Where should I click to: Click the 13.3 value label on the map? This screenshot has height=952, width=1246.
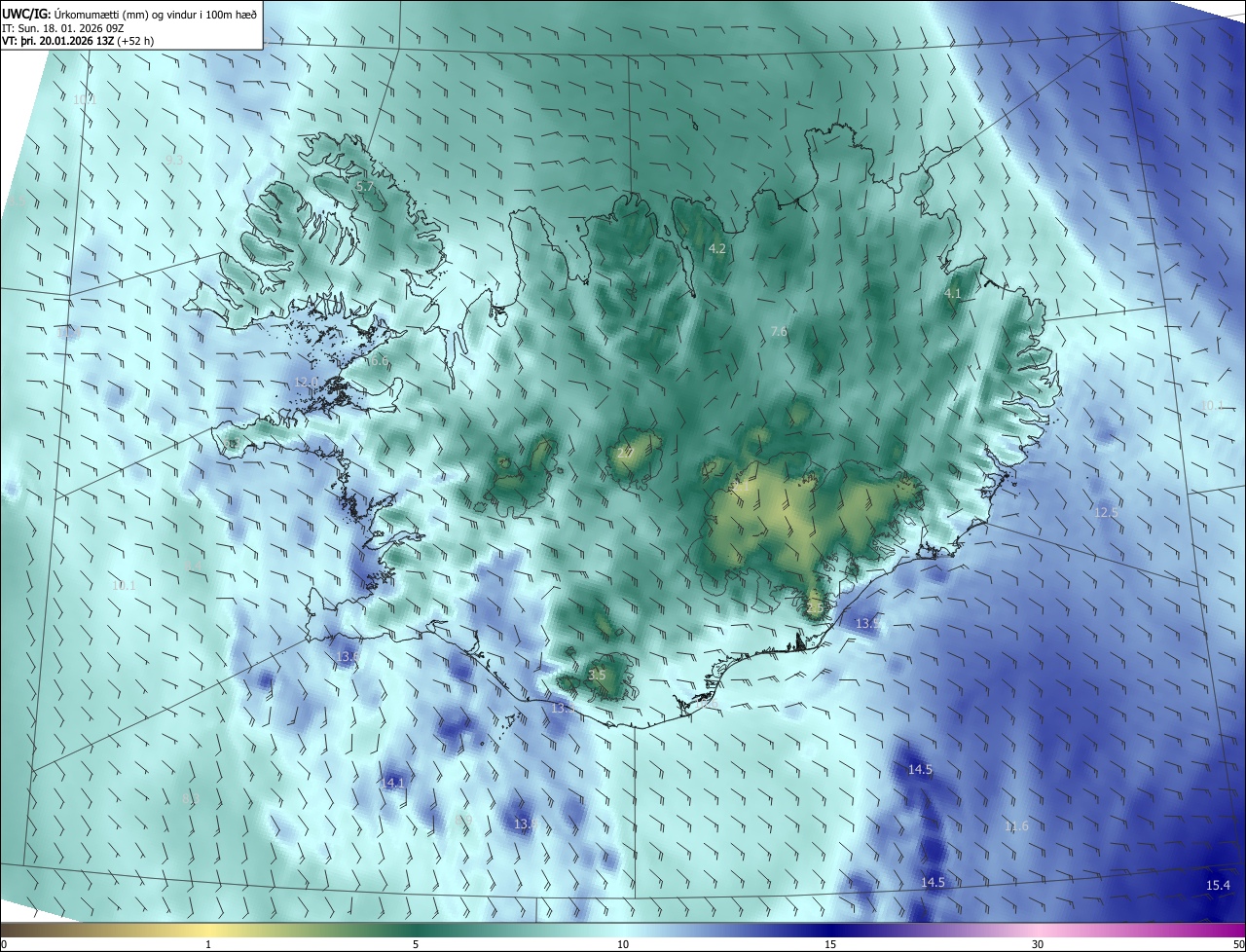coord(564,709)
